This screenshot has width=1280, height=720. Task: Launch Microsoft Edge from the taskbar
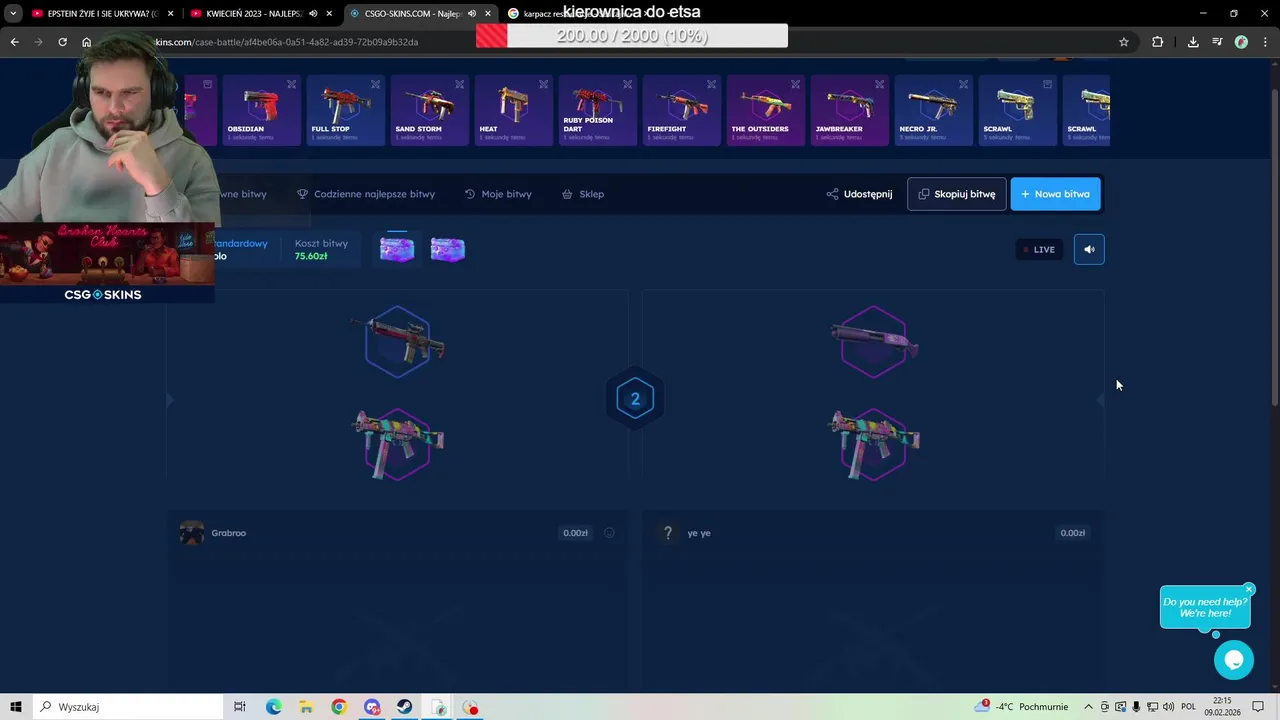coord(274,707)
